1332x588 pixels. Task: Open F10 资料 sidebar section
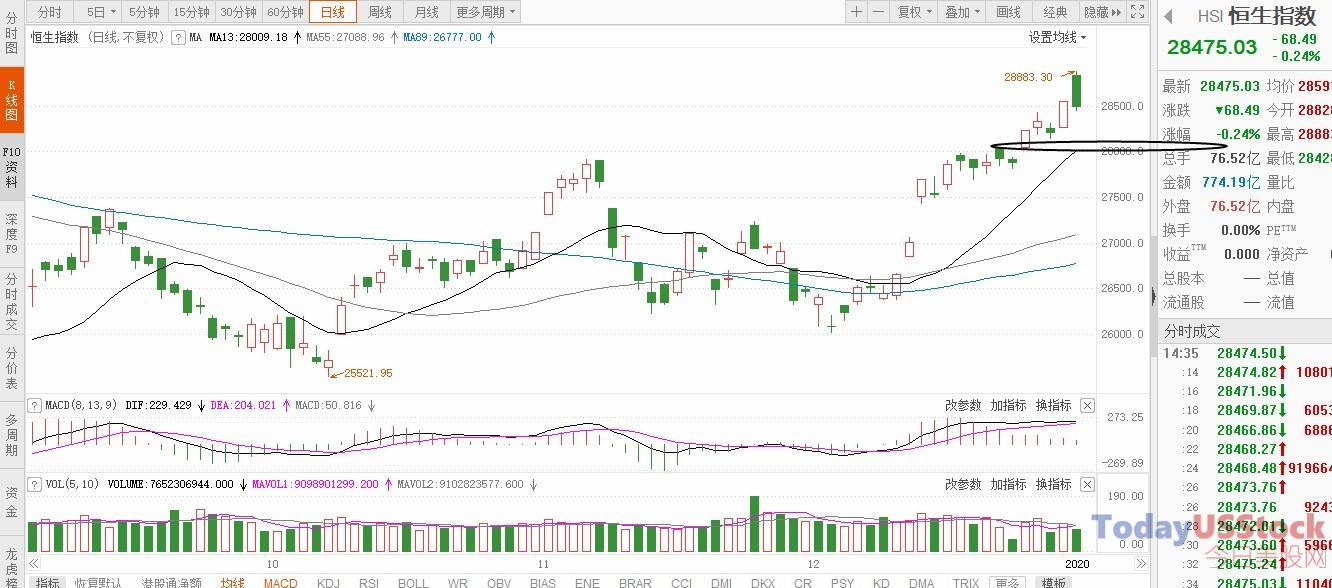point(12,167)
